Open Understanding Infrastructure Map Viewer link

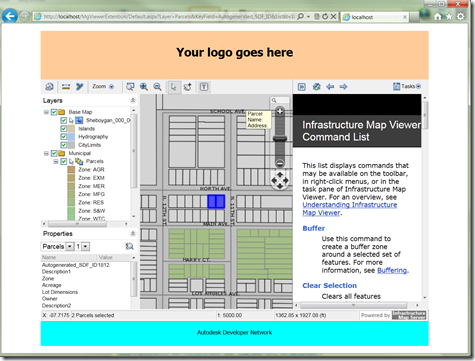pyautogui.click(x=350, y=209)
